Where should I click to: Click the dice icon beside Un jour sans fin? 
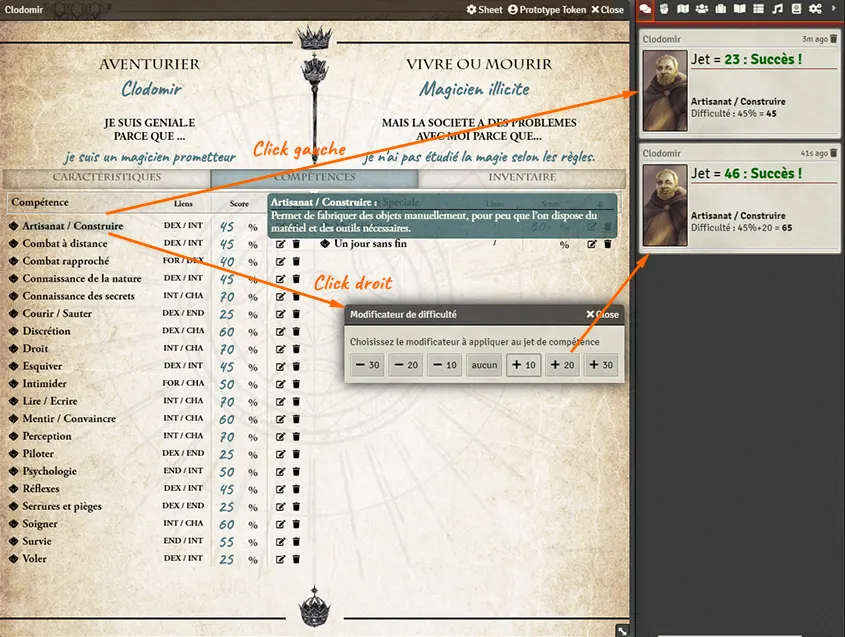click(325, 244)
